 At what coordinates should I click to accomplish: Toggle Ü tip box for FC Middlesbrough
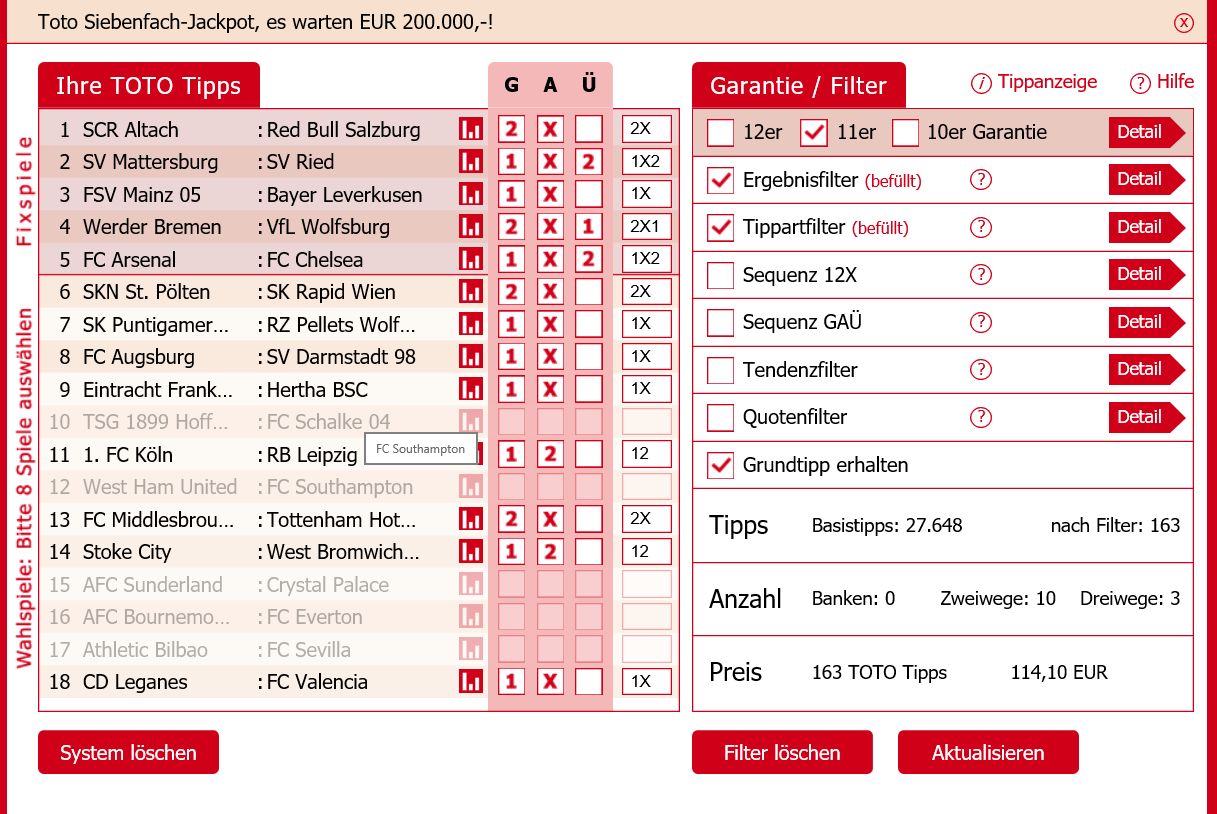pos(589,519)
